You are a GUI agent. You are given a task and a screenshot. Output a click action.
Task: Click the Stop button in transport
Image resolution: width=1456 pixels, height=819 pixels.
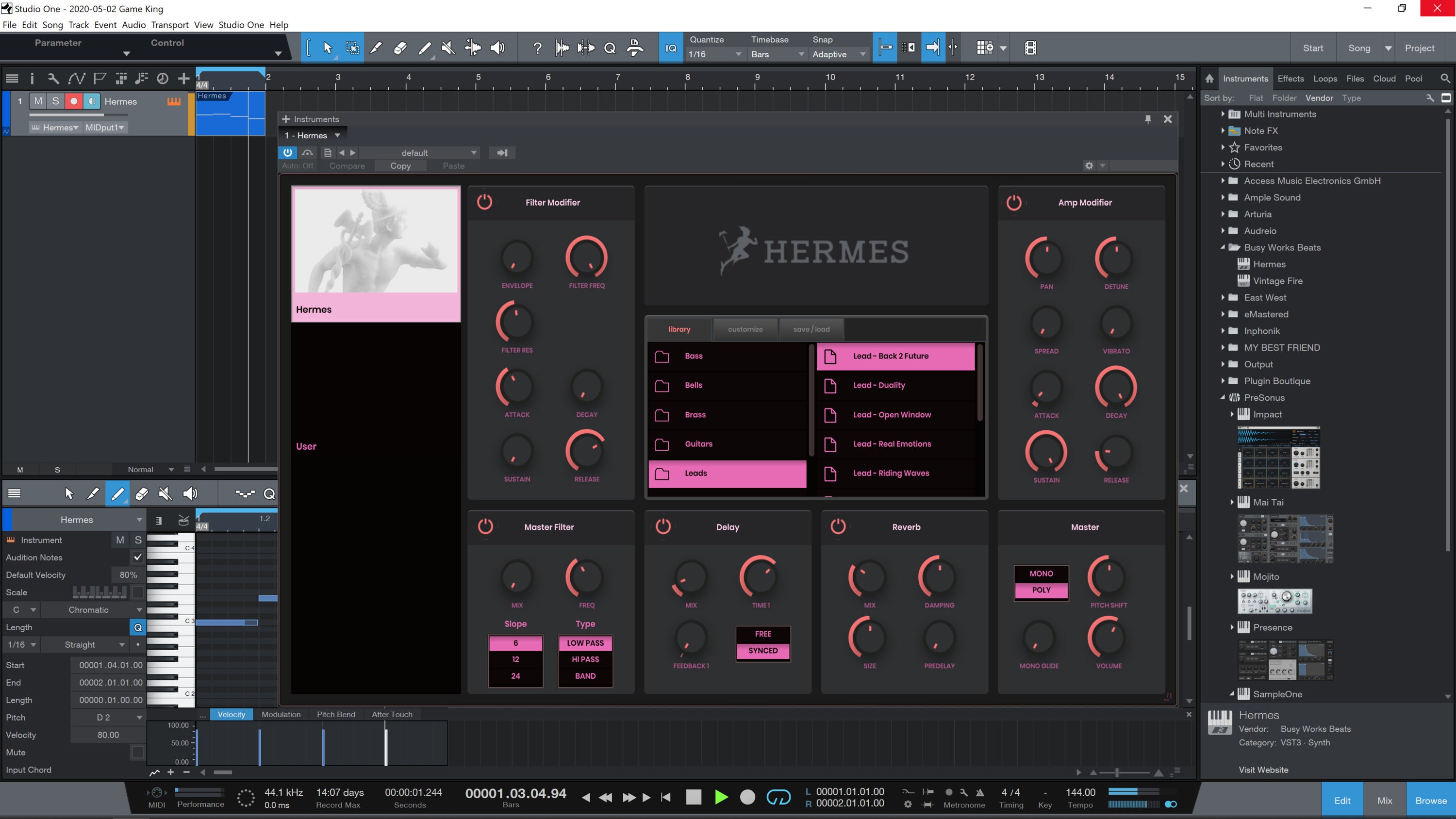coord(694,797)
